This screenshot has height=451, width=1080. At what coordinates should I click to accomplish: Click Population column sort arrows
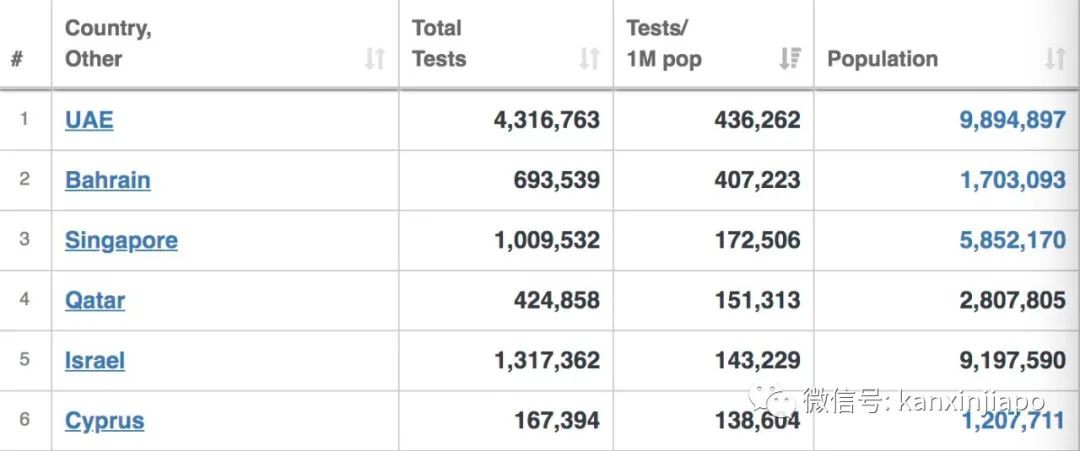pyautogui.click(x=1055, y=59)
